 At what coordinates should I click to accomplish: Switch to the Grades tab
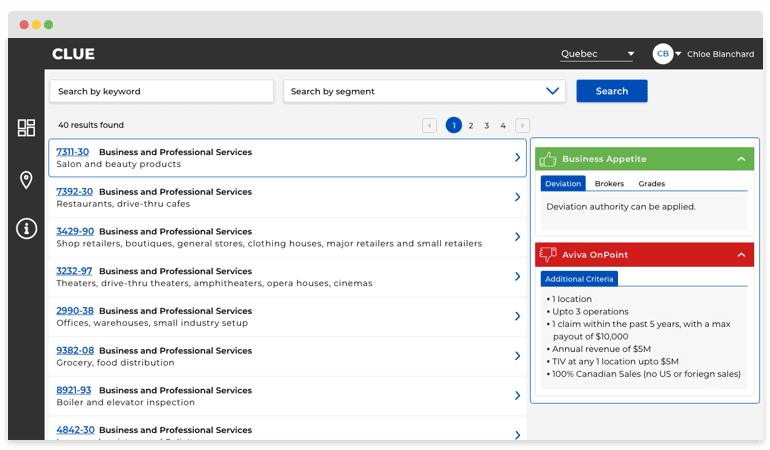(651, 184)
